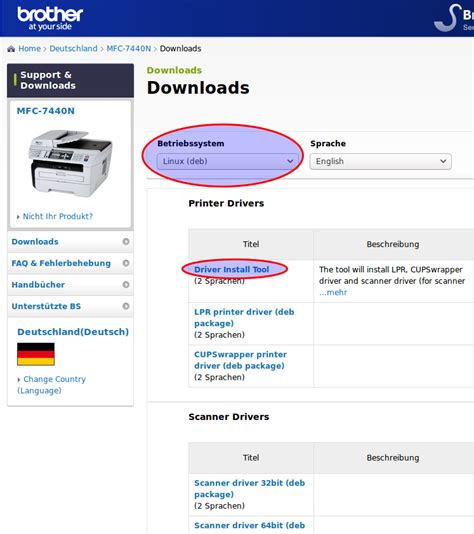Screen dimensions: 474x534
Task: Click circle arrow icon beside Handbücher
Action: click(x=126, y=284)
